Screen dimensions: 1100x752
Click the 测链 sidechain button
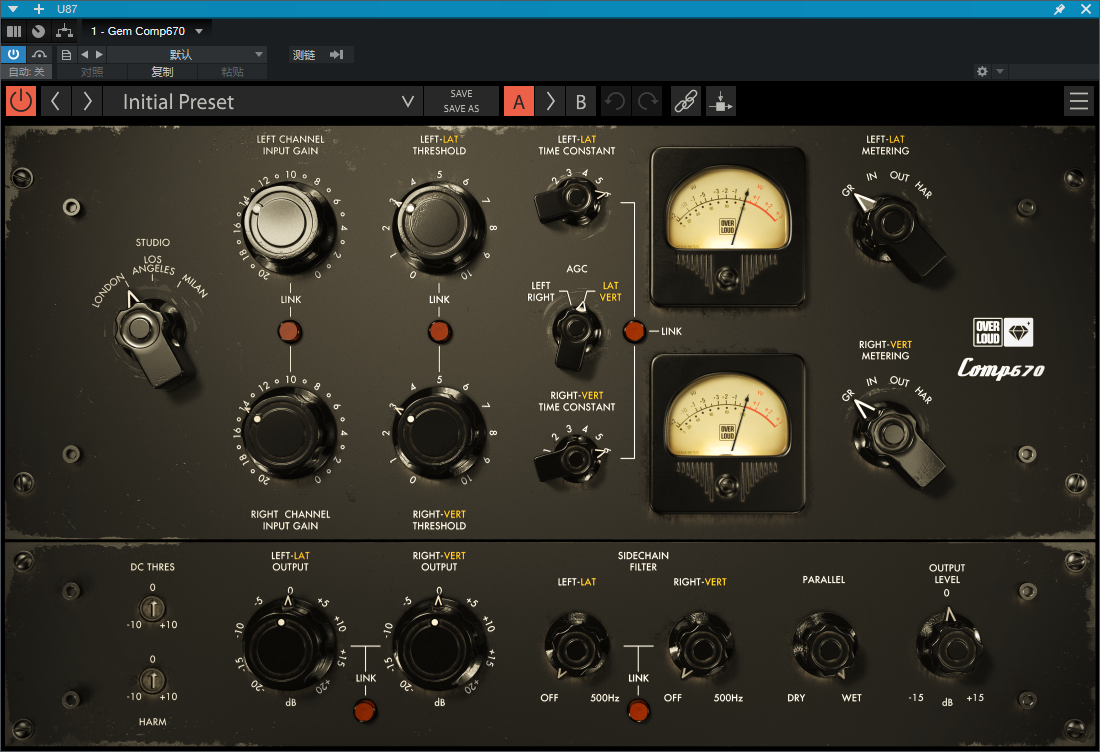(x=304, y=55)
